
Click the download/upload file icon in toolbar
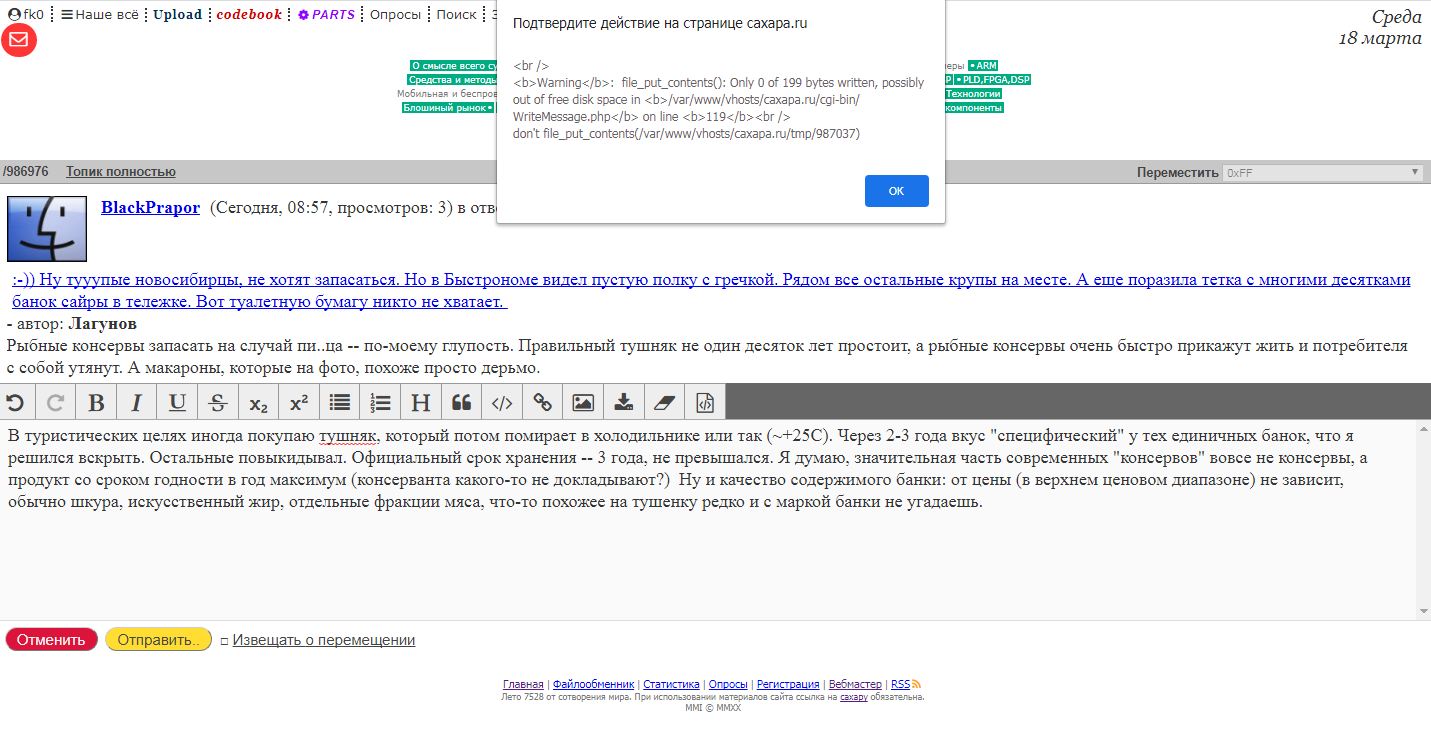(624, 402)
